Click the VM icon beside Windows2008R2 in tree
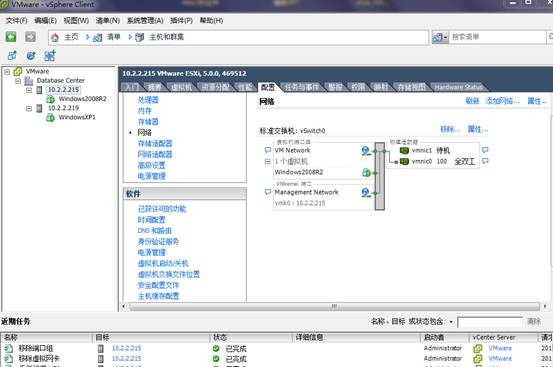 pyautogui.click(x=50, y=99)
